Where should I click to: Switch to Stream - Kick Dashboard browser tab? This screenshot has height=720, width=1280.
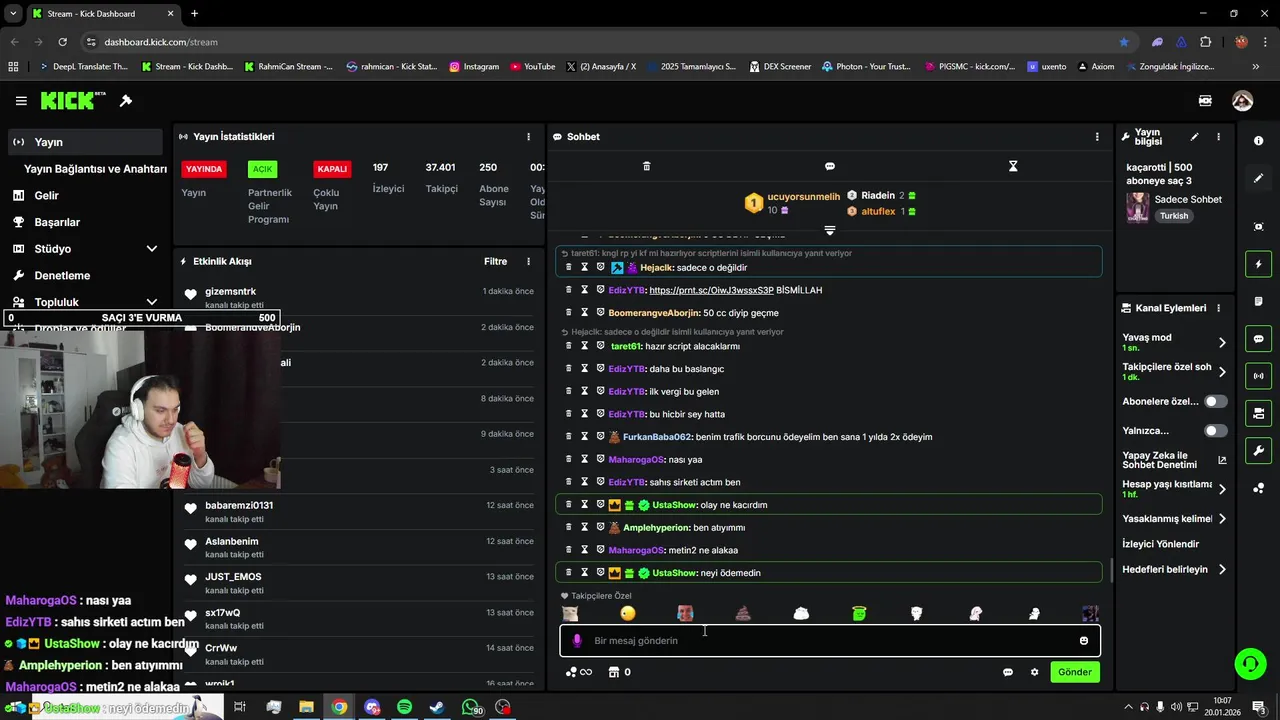(103, 14)
